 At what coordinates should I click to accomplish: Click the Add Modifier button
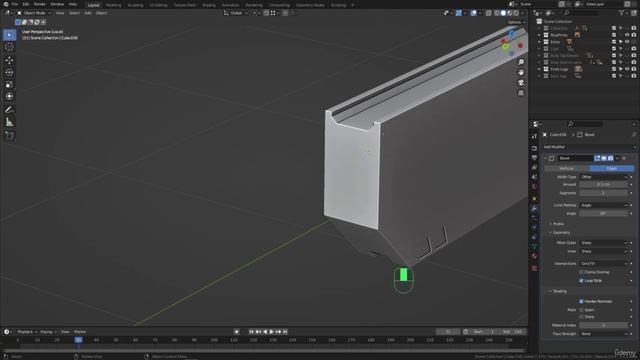click(589, 147)
